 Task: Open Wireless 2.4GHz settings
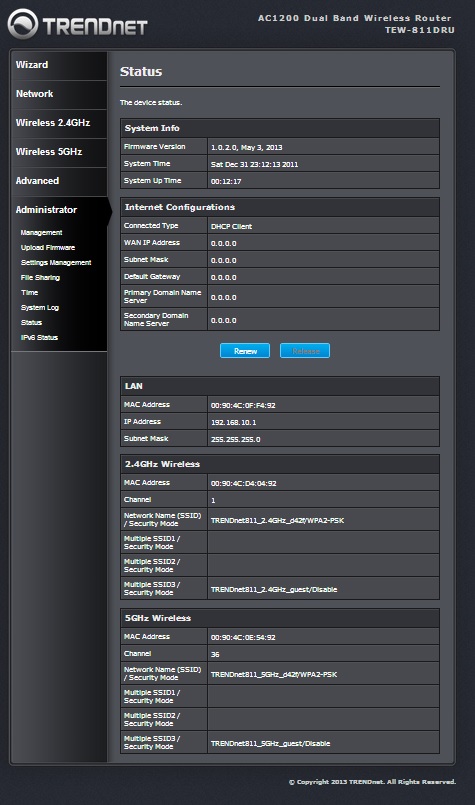(53, 123)
